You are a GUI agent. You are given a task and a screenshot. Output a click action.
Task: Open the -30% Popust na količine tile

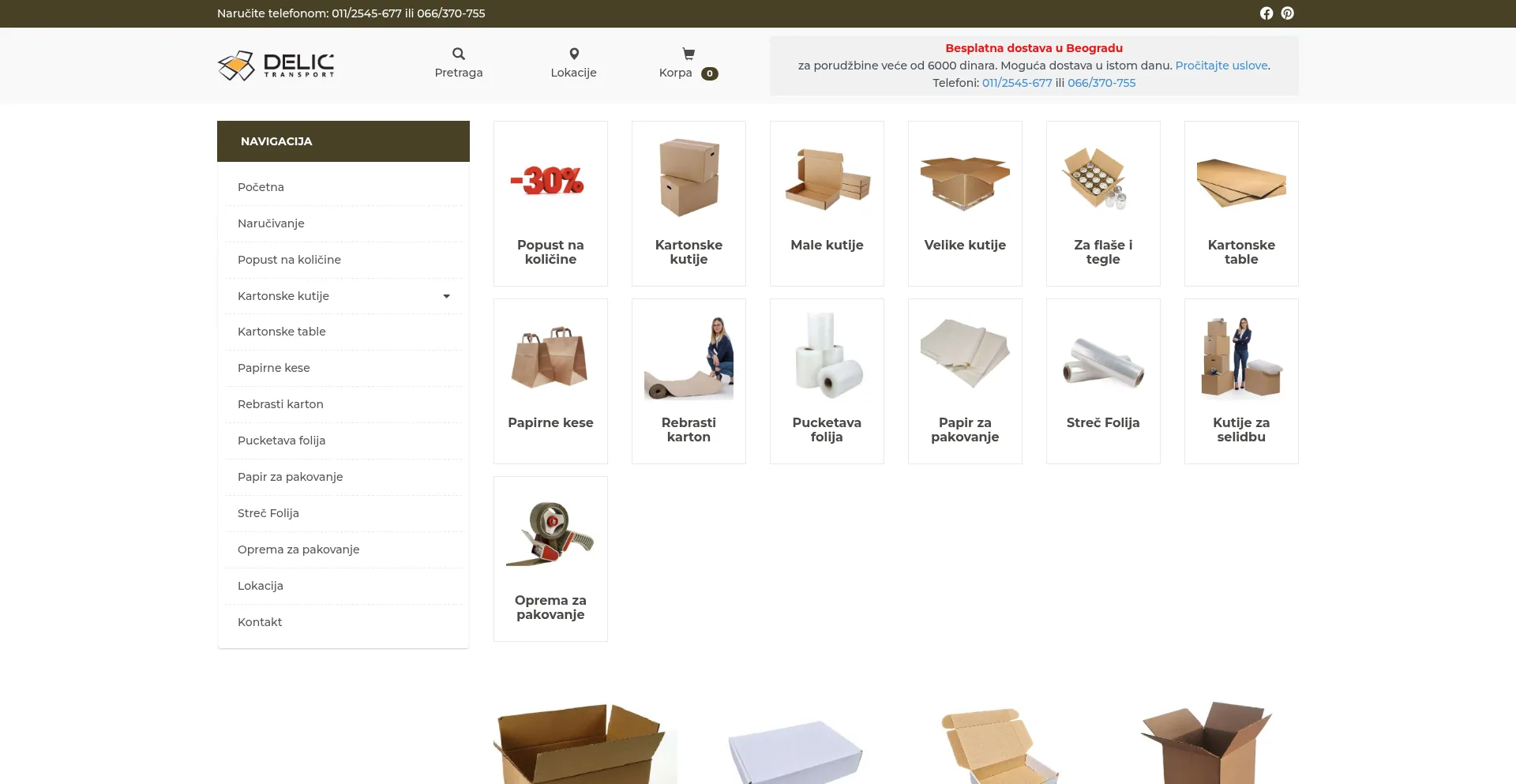coord(550,204)
